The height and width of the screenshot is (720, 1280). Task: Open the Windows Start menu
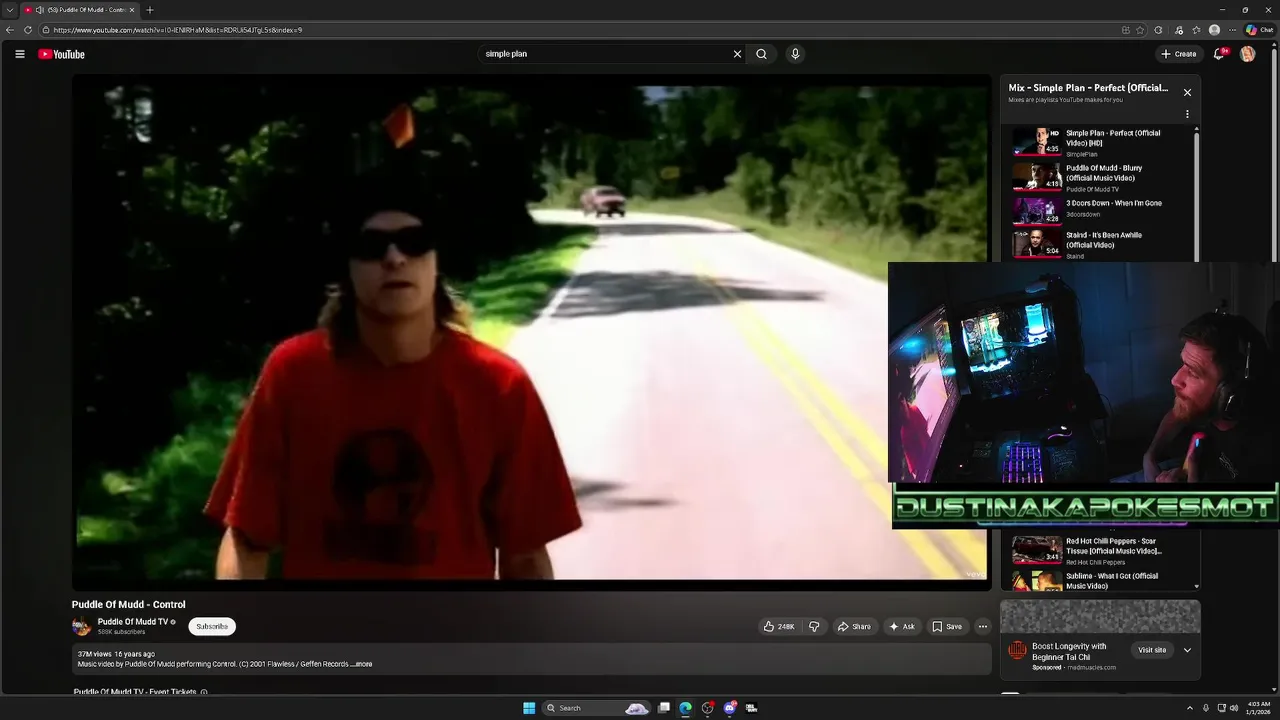coord(529,708)
